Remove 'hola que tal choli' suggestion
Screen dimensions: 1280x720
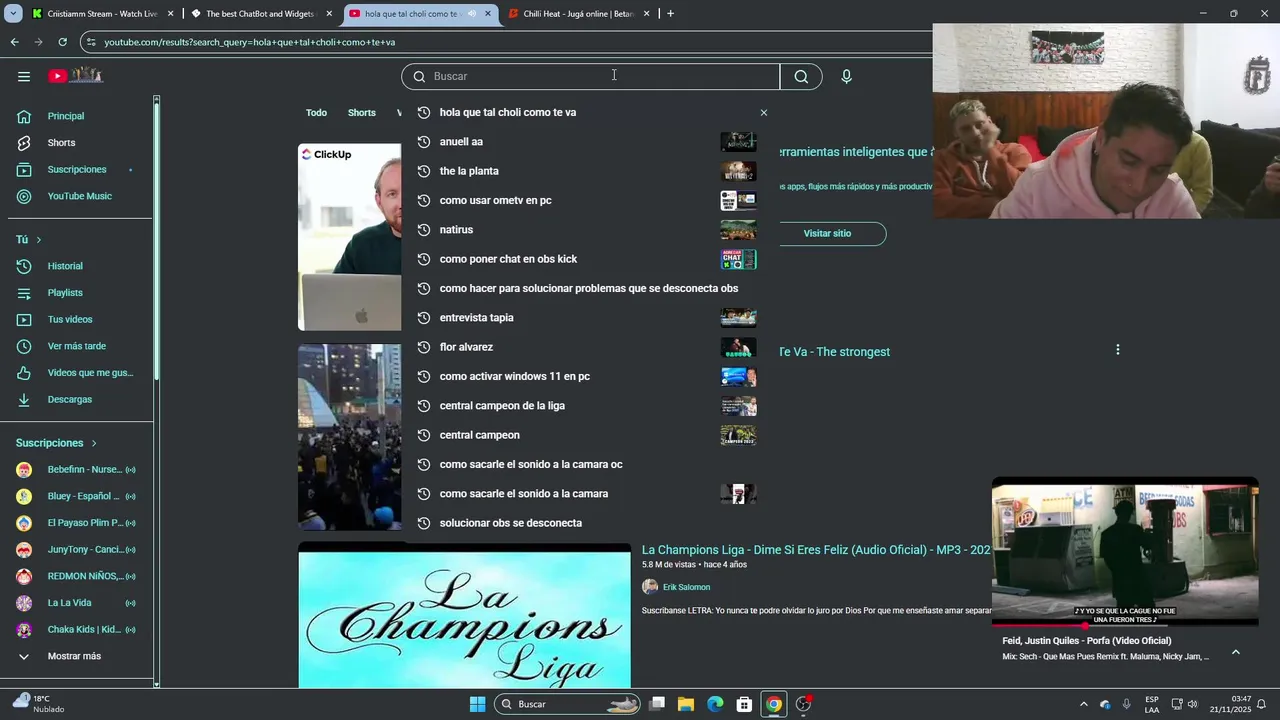click(764, 113)
